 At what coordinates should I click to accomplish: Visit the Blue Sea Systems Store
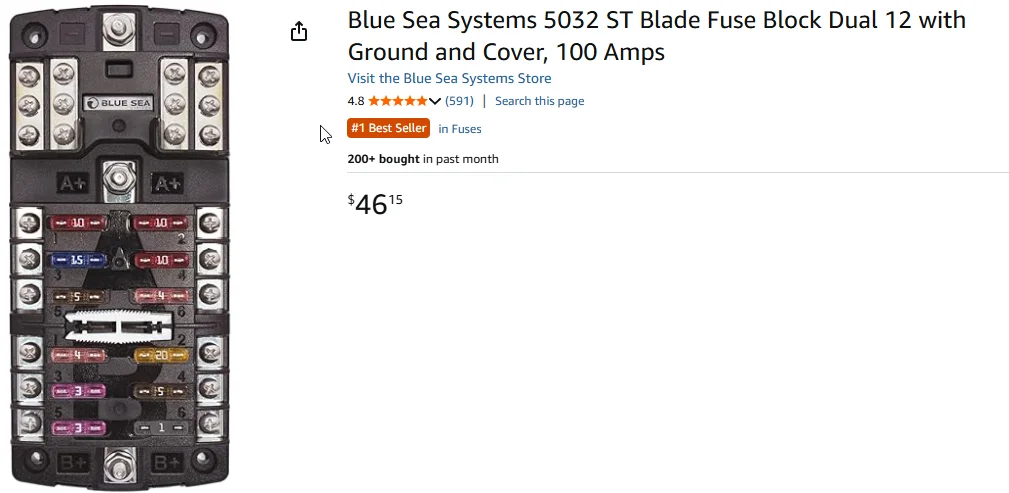(x=449, y=78)
